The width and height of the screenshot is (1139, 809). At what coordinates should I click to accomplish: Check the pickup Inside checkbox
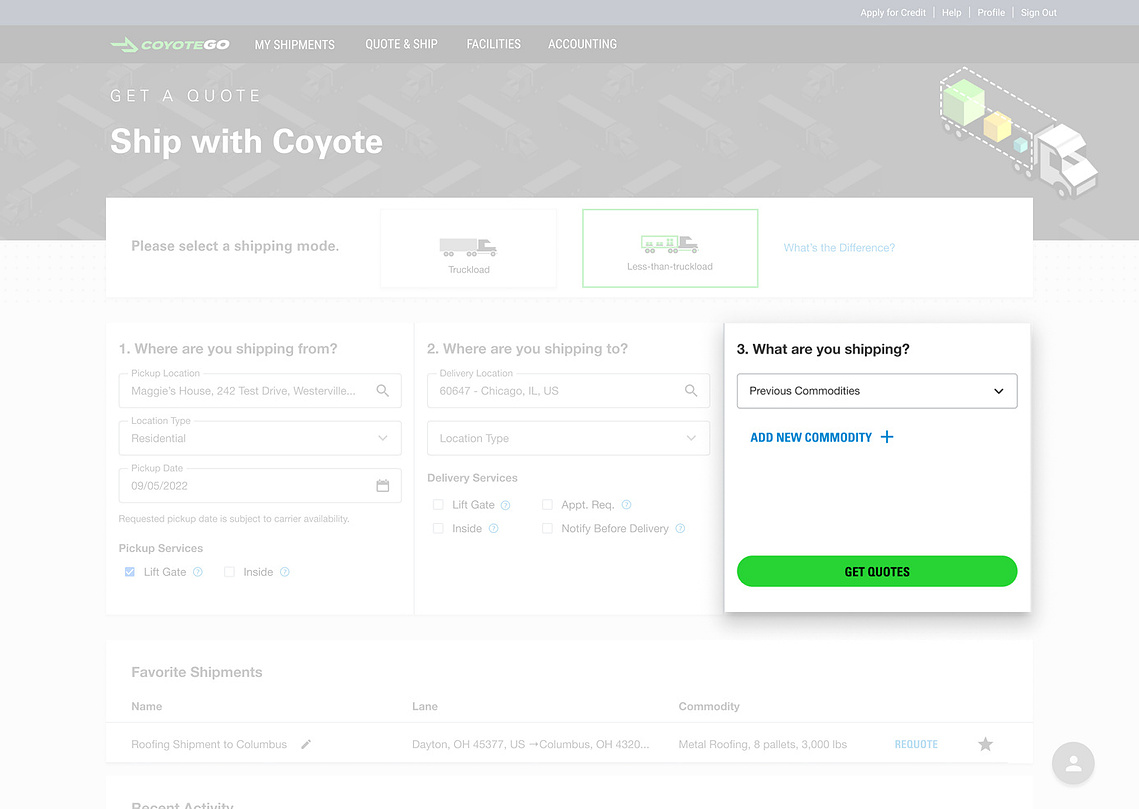pos(230,572)
